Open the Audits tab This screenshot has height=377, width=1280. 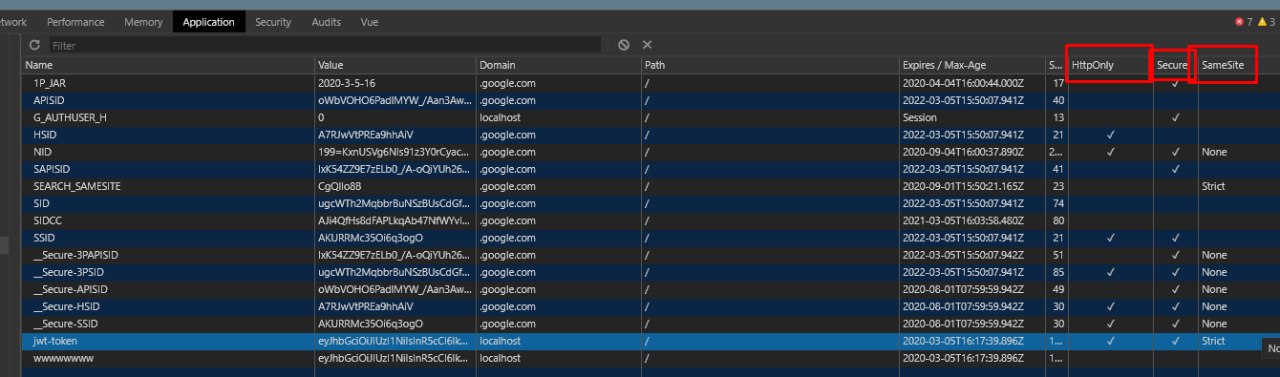(x=326, y=21)
